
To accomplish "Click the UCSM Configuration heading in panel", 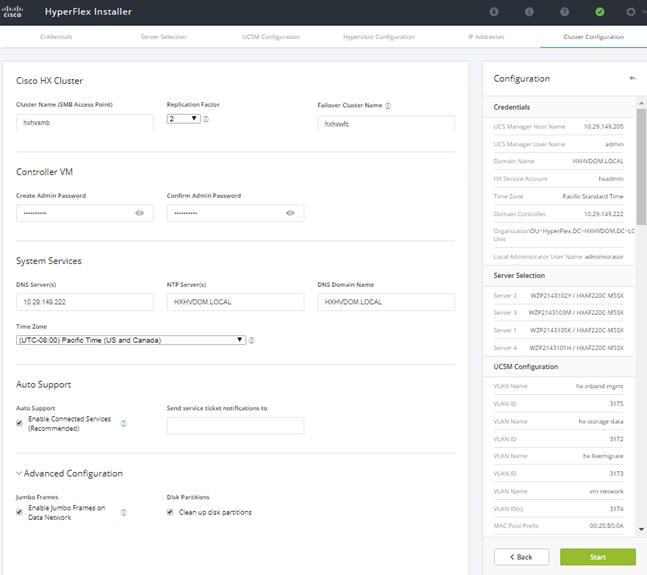I will [x=526, y=367].
